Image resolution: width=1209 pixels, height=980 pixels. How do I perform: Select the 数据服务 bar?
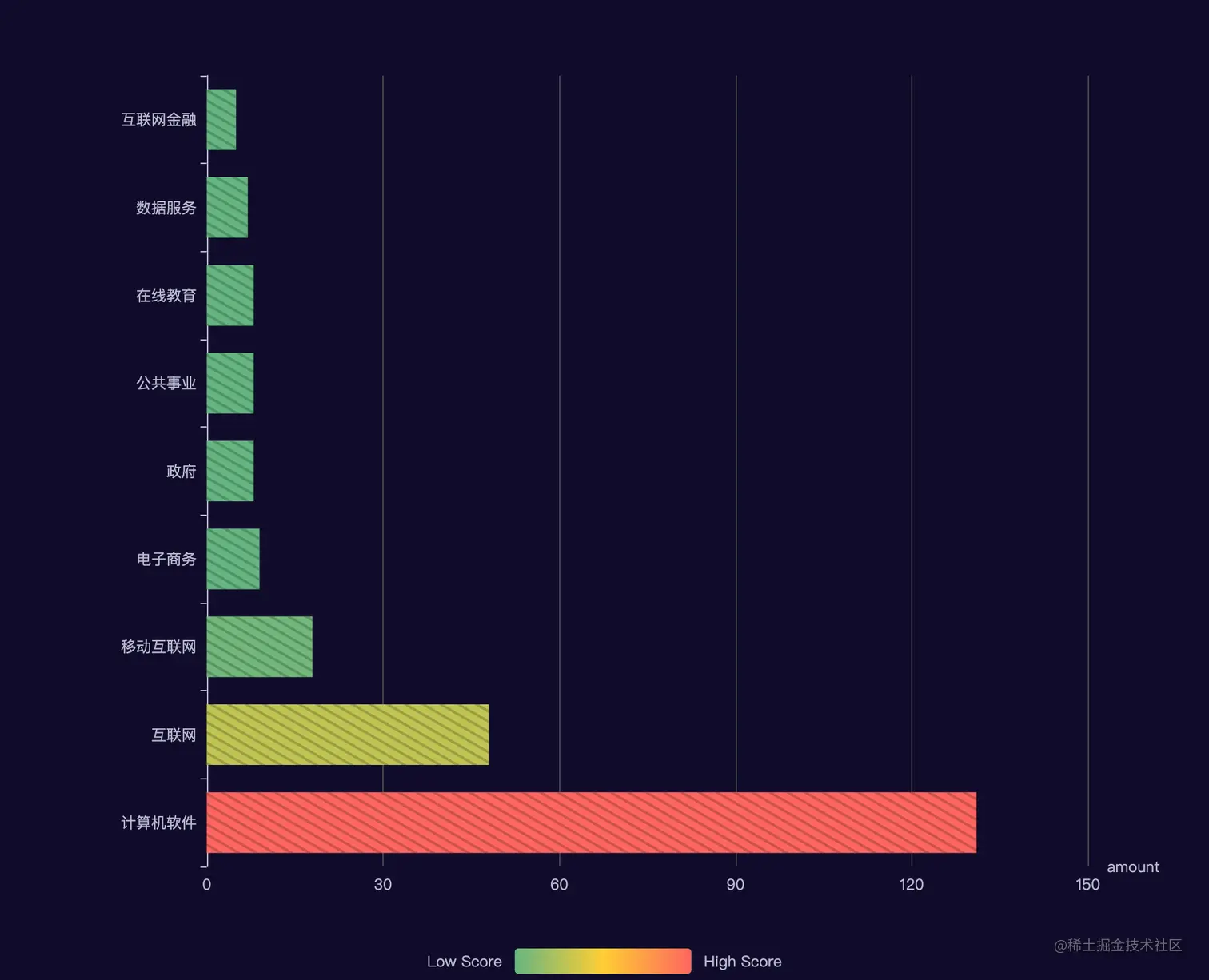point(227,207)
